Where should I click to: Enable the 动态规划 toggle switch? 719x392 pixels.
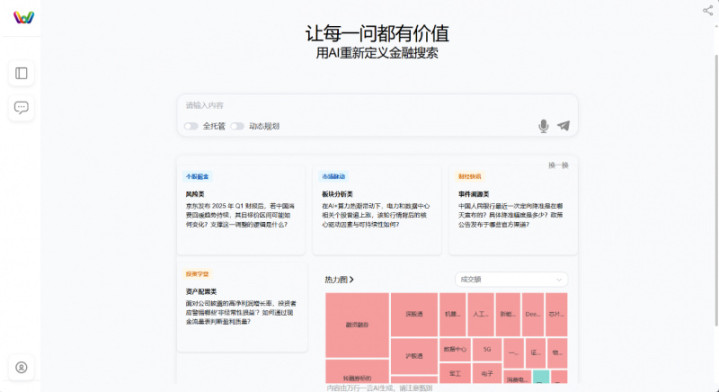(237, 126)
